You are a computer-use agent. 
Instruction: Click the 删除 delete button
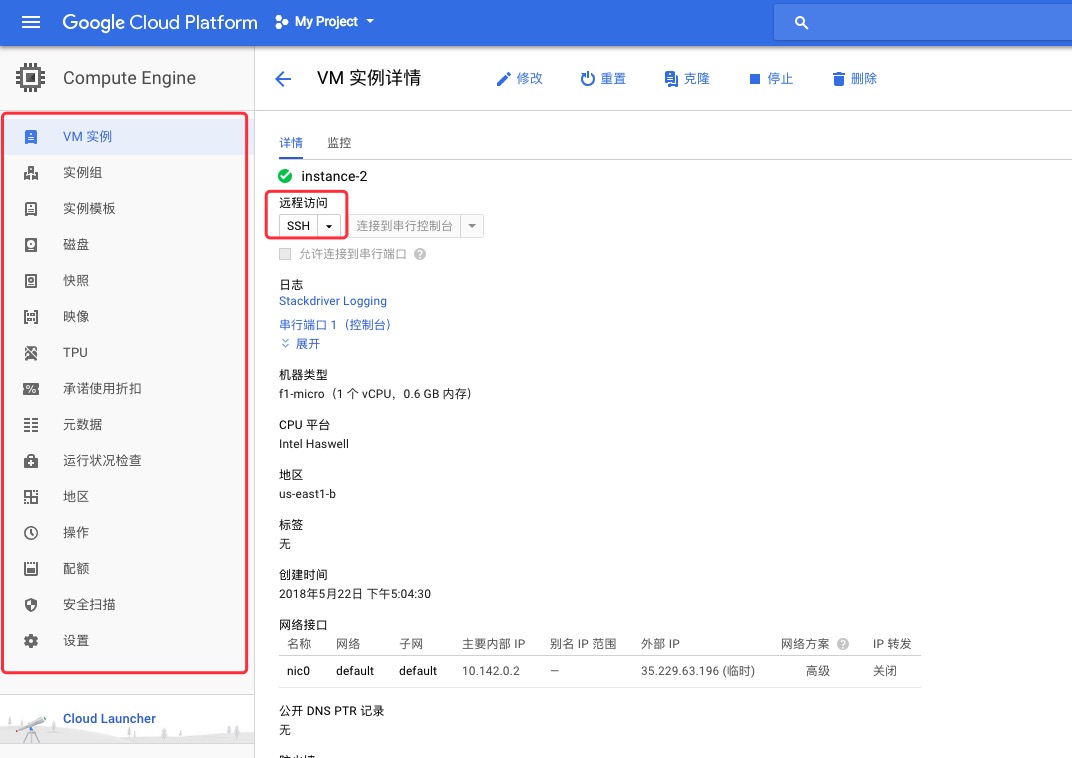tap(855, 79)
